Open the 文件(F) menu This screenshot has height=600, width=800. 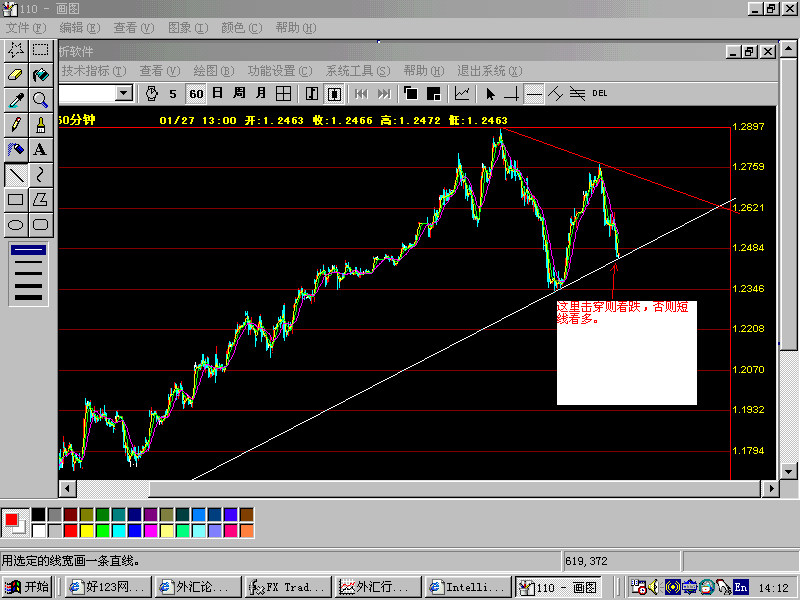tap(26, 28)
